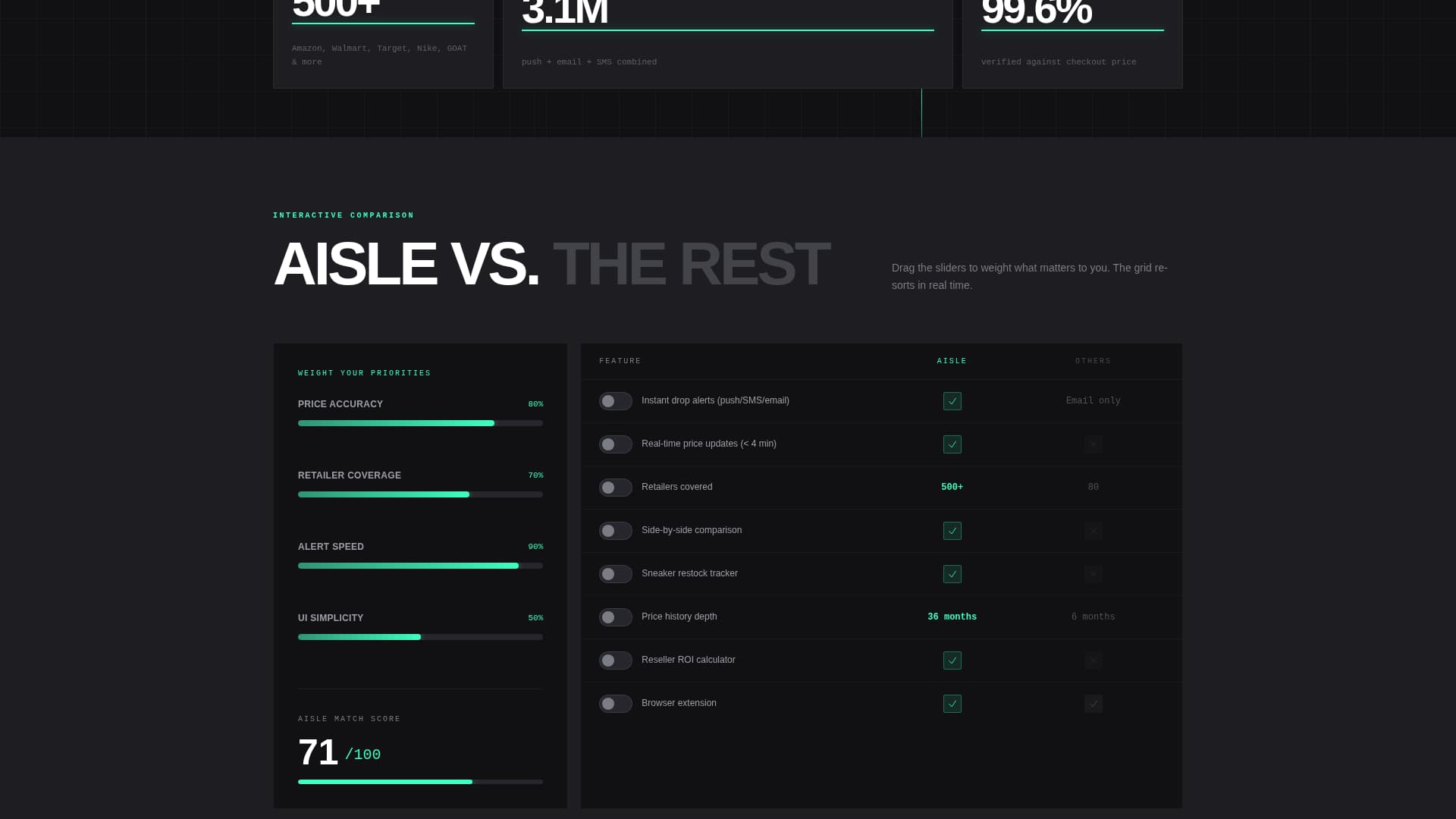Screen dimensions: 1456x819
Task: Toggle Reseller ROI calculator switch
Action: (x=615, y=661)
